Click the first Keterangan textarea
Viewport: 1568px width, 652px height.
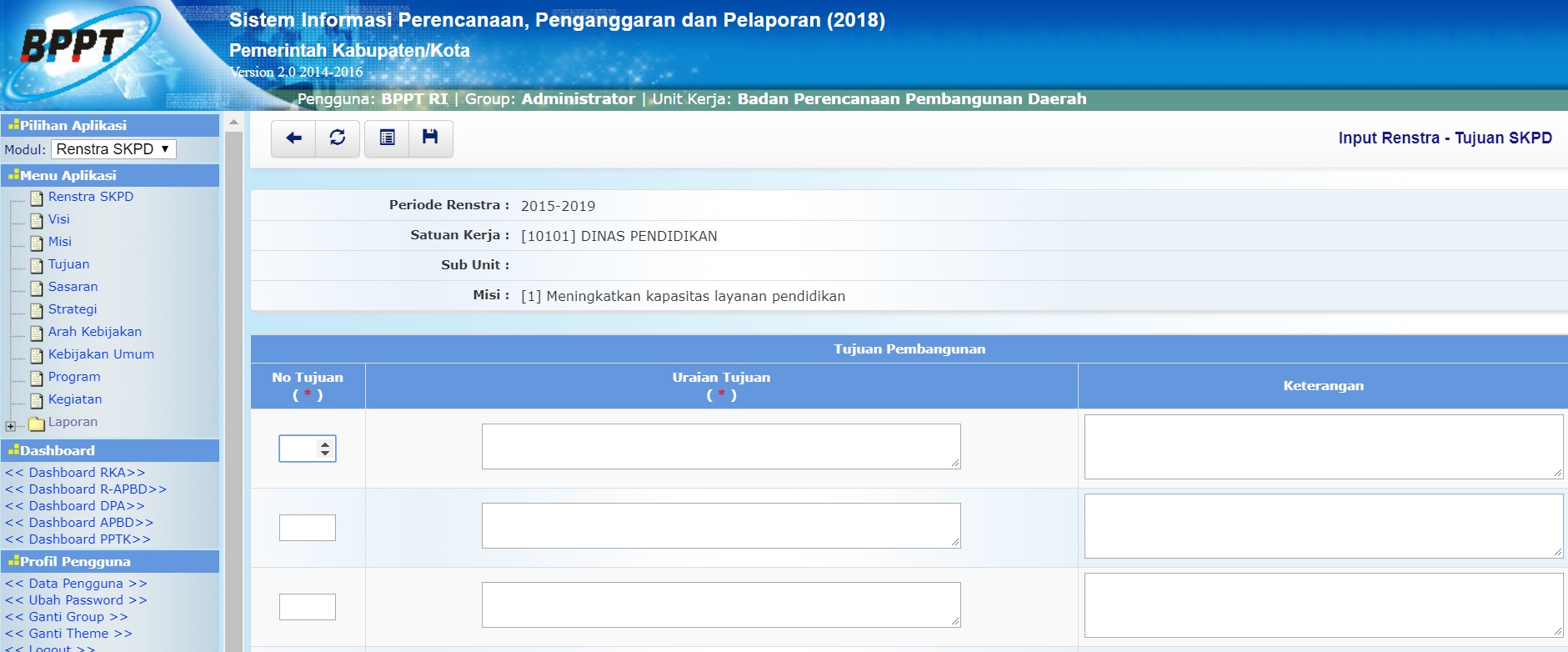click(x=1324, y=447)
